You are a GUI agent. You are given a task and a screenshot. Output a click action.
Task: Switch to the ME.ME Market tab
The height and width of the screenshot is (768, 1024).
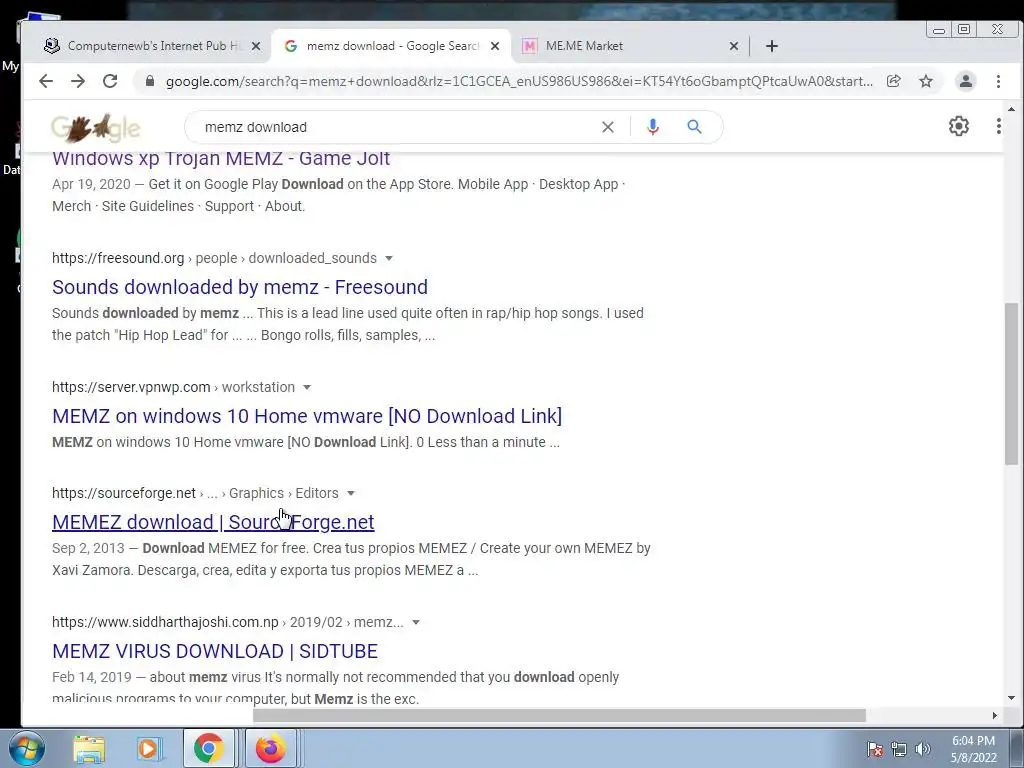(630, 46)
